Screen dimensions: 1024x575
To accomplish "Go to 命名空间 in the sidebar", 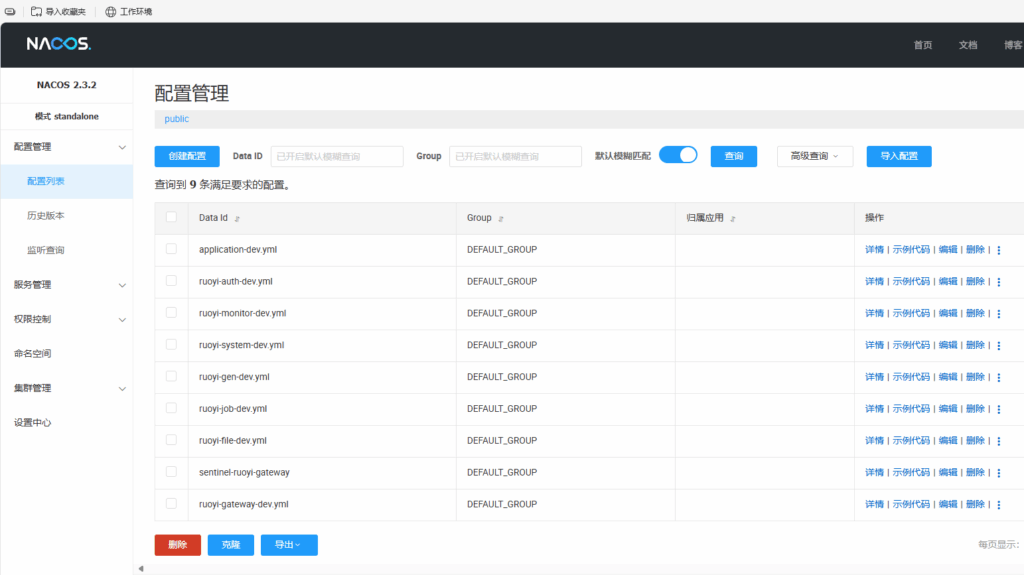I will click(x=33, y=354).
